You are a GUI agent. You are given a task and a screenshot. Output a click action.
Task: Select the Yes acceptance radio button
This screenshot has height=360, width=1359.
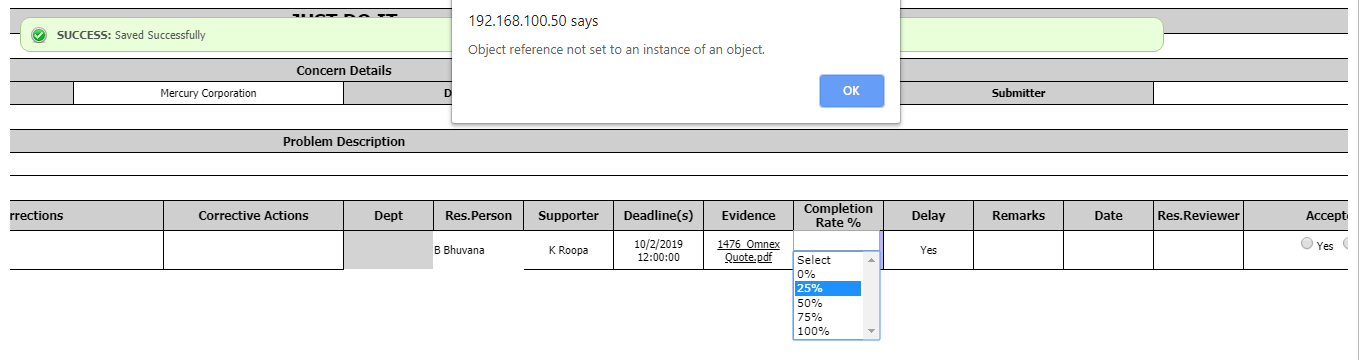pos(1307,244)
